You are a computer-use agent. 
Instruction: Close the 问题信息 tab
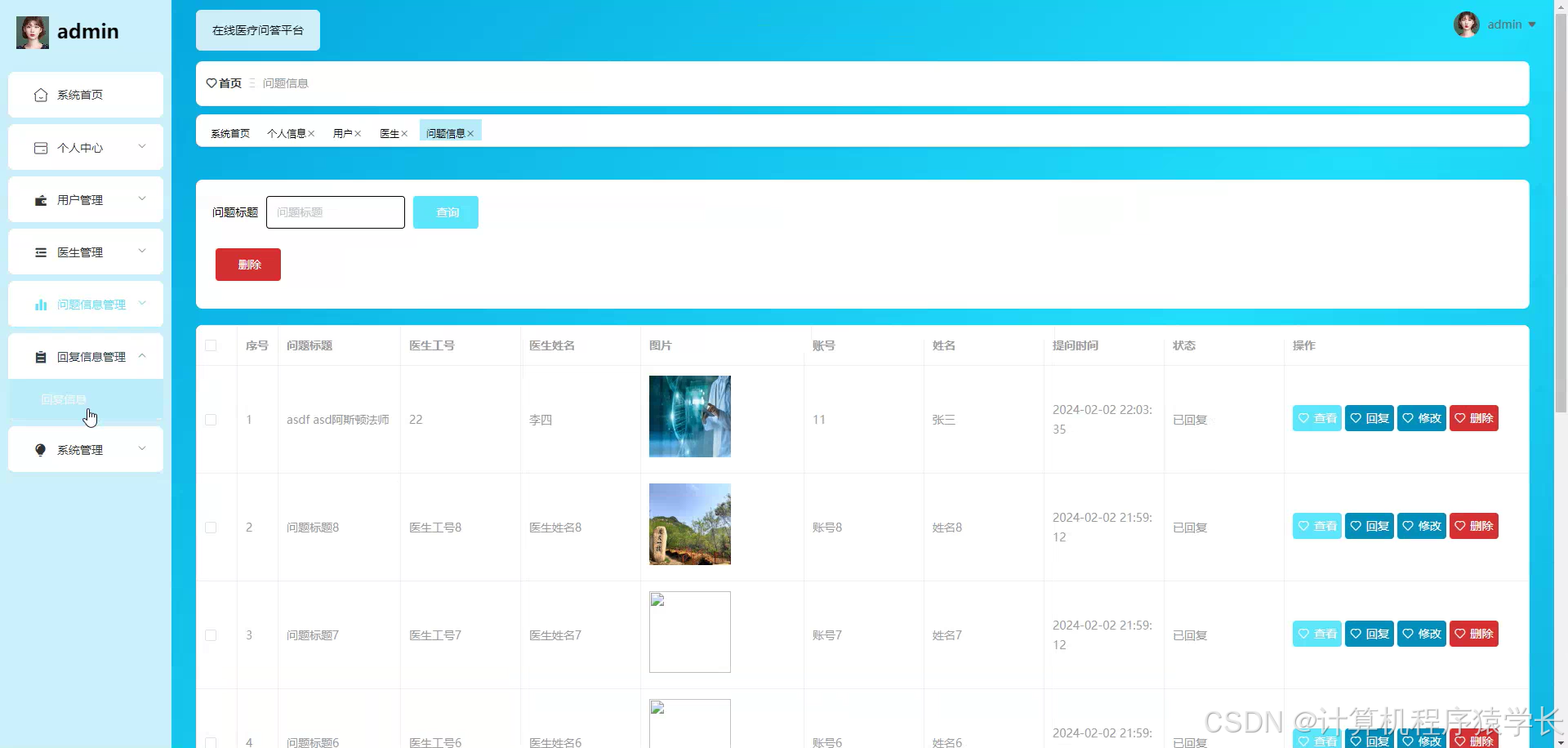click(470, 134)
